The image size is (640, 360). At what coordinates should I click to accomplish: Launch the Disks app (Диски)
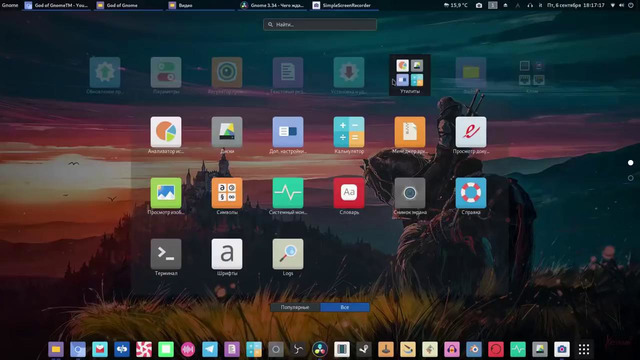tap(227, 132)
